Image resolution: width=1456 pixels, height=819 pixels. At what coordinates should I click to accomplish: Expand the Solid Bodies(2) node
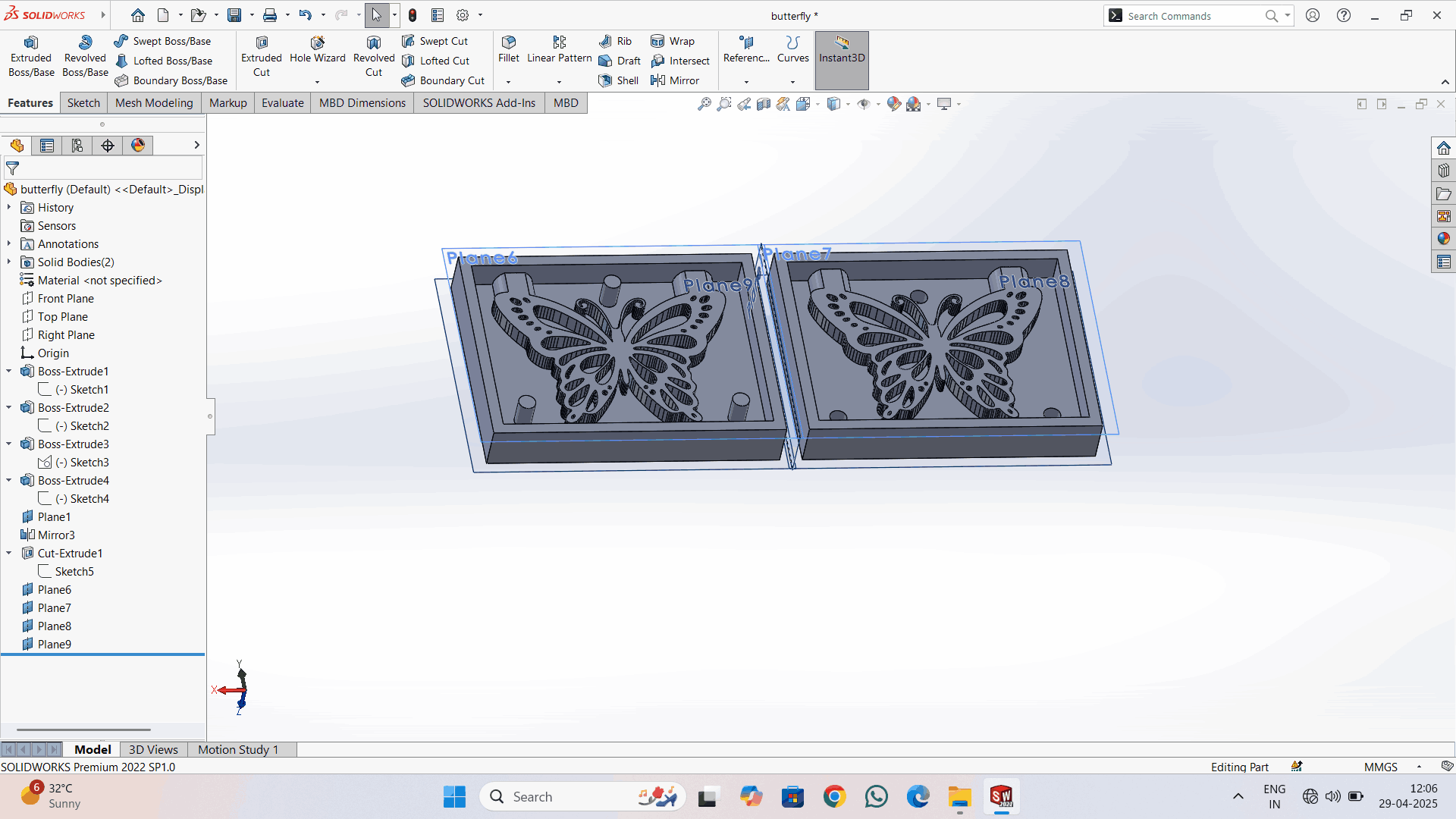[x=9, y=262]
